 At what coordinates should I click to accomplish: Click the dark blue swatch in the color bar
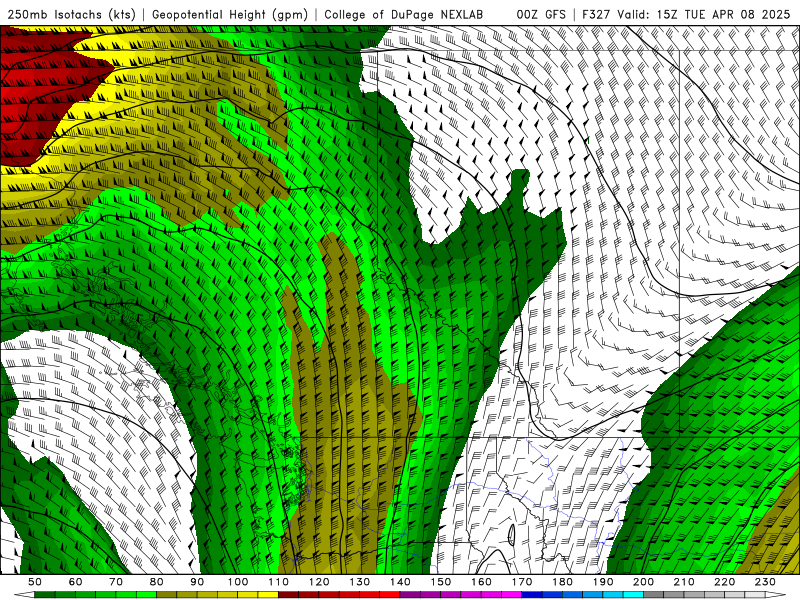coord(532,595)
